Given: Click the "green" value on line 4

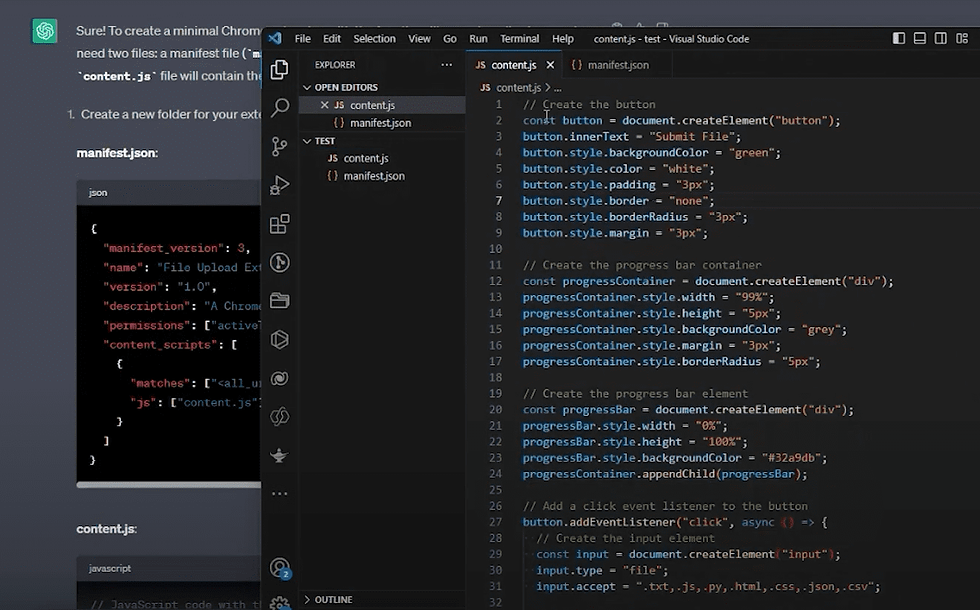Looking at the screenshot, I should pyautogui.click(x=752, y=152).
